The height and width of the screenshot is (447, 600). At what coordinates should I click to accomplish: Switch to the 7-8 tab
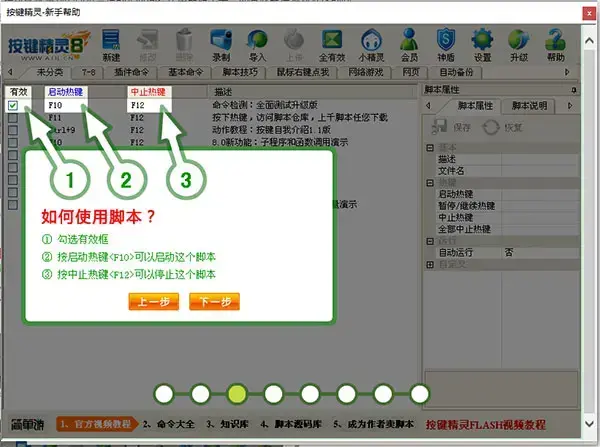88,72
